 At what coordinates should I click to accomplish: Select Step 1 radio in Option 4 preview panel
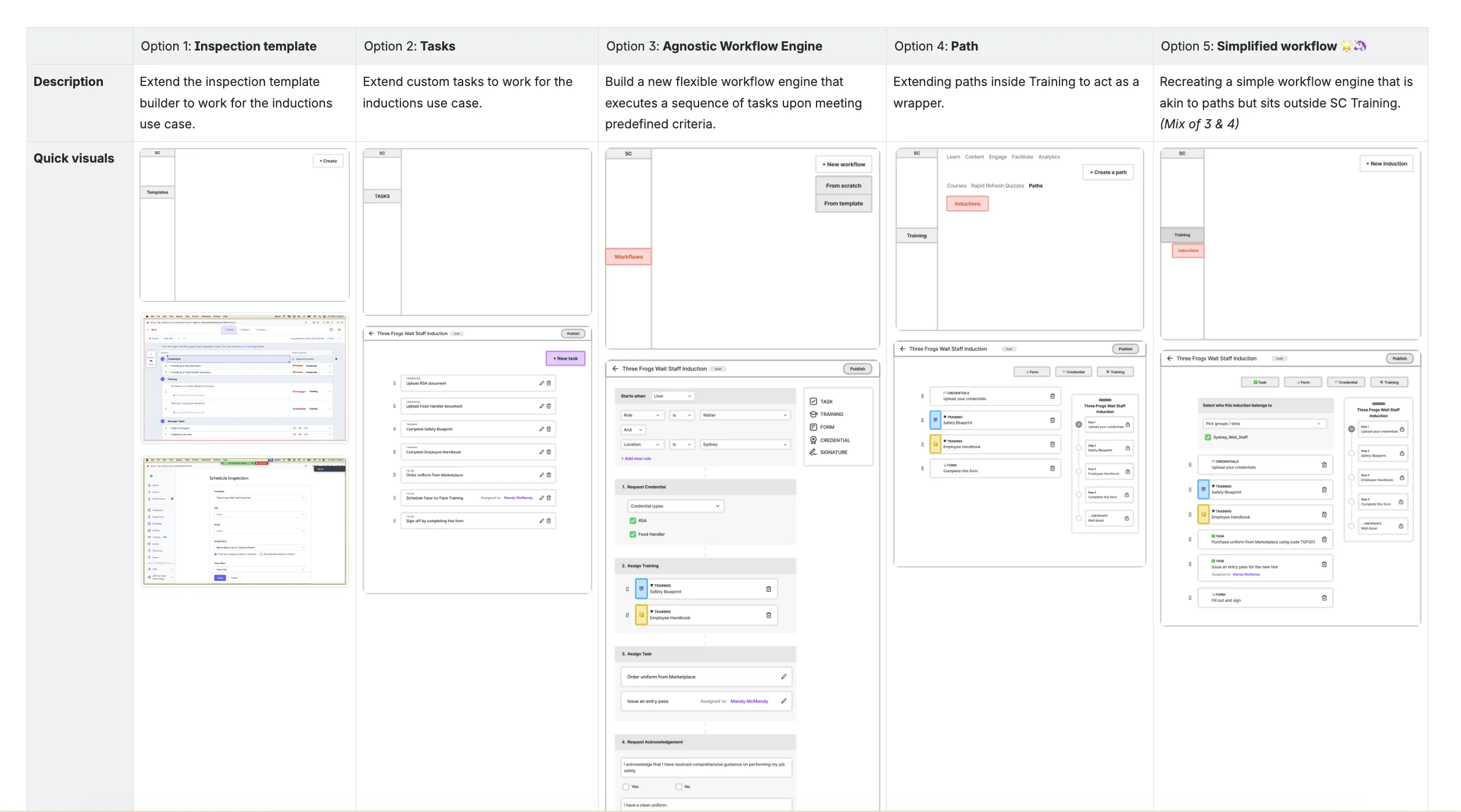pos(1079,425)
